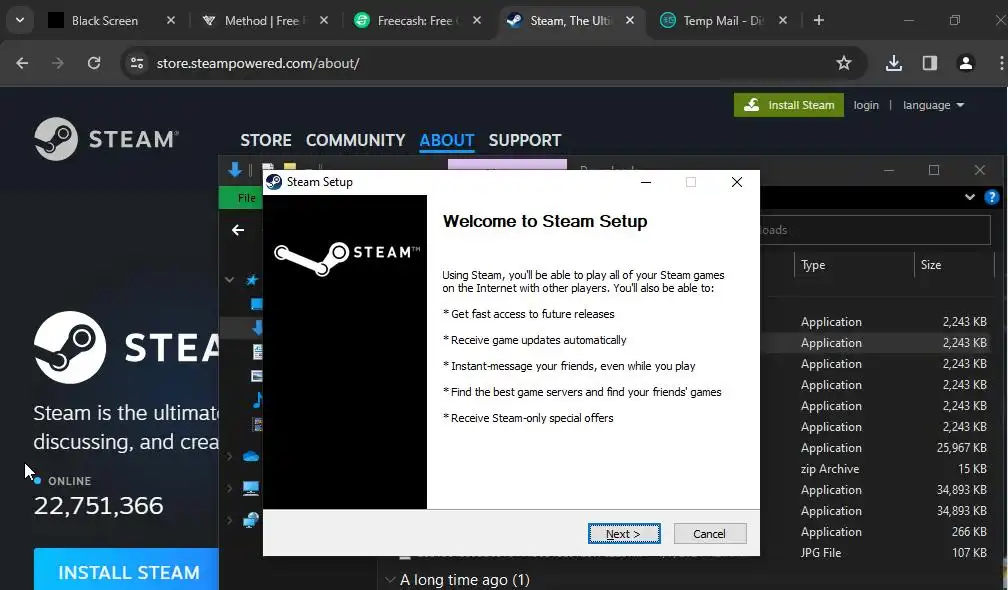Open the SUPPORT page link
The width and height of the screenshot is (1008, 590).
(525, 140)
